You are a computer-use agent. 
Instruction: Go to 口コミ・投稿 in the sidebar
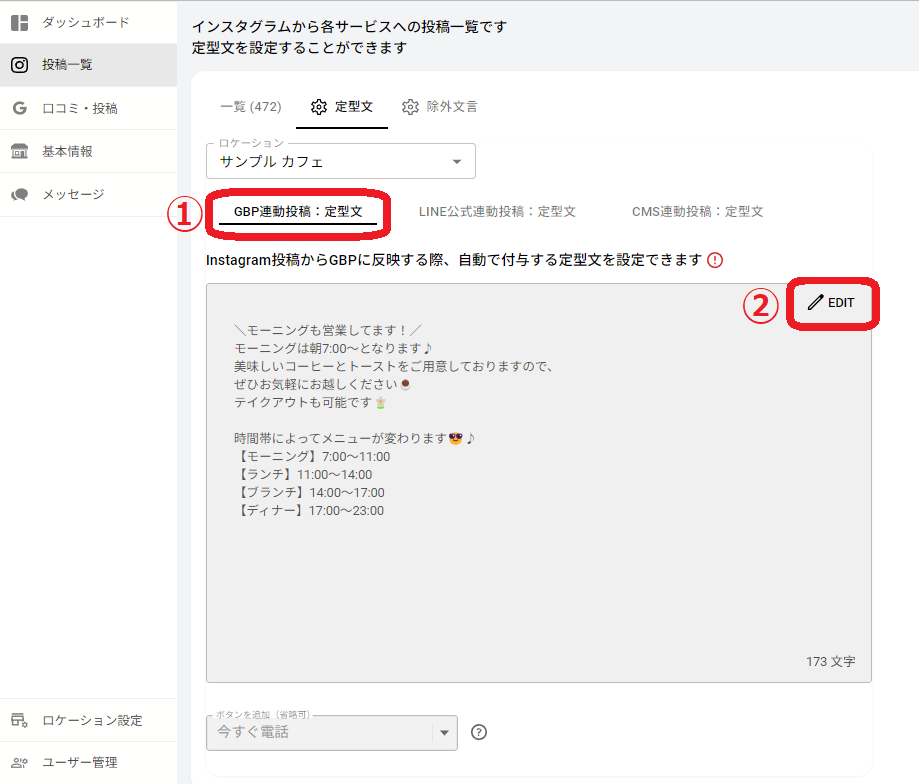click(79, 108)
